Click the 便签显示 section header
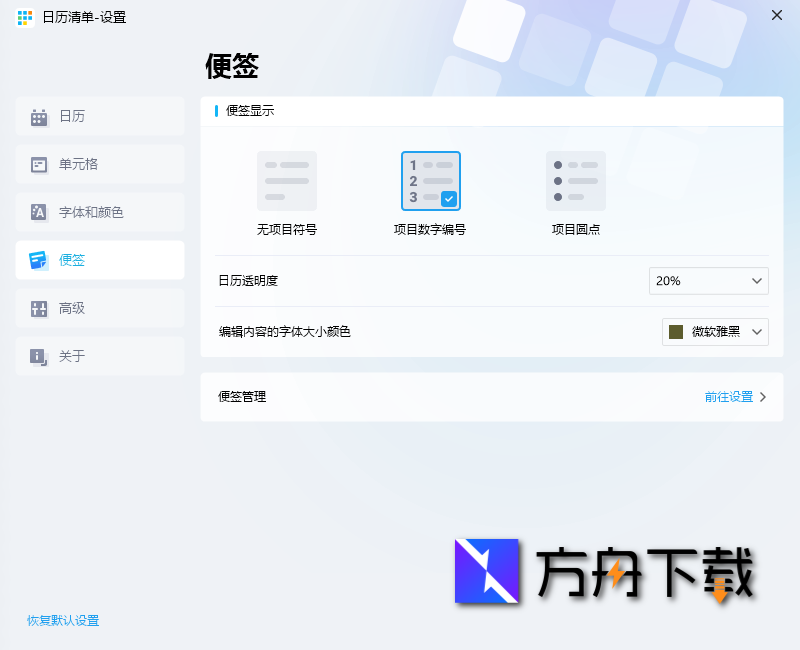Viewport: 800px width, 650px height. click(248, 111)
